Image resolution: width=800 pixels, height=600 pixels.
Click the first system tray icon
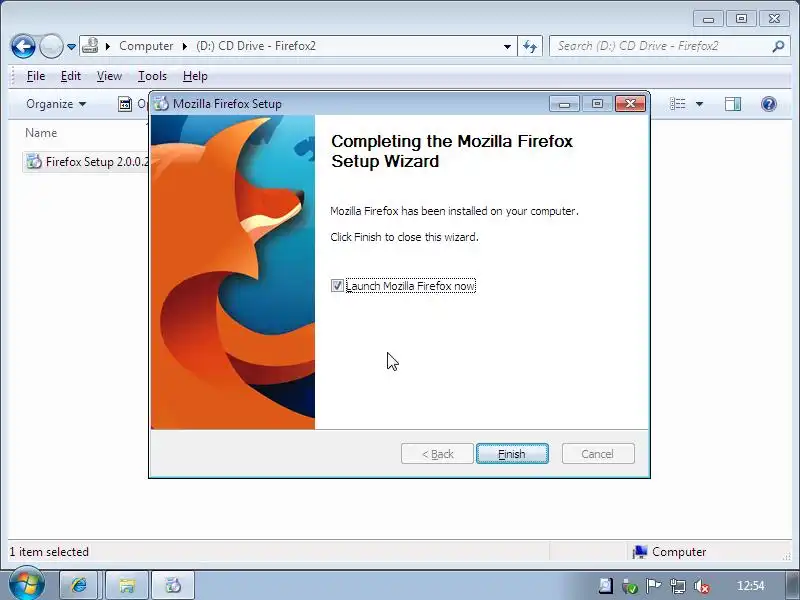pos(606,586)
